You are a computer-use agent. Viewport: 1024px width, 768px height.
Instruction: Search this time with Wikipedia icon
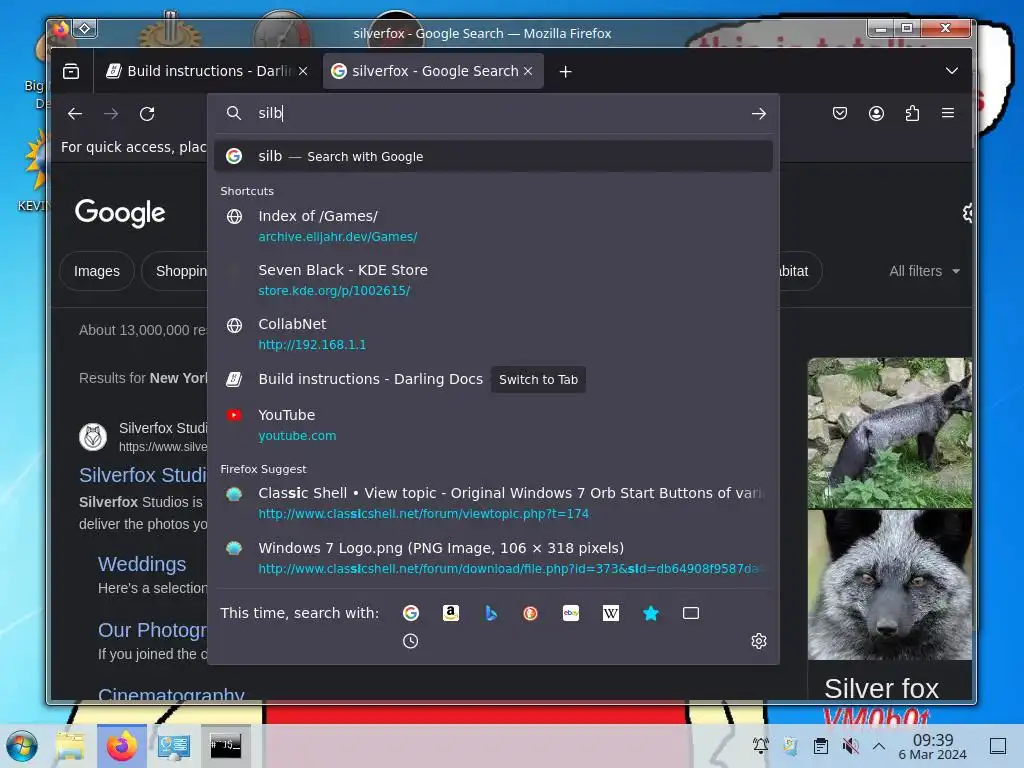[611, 613]
